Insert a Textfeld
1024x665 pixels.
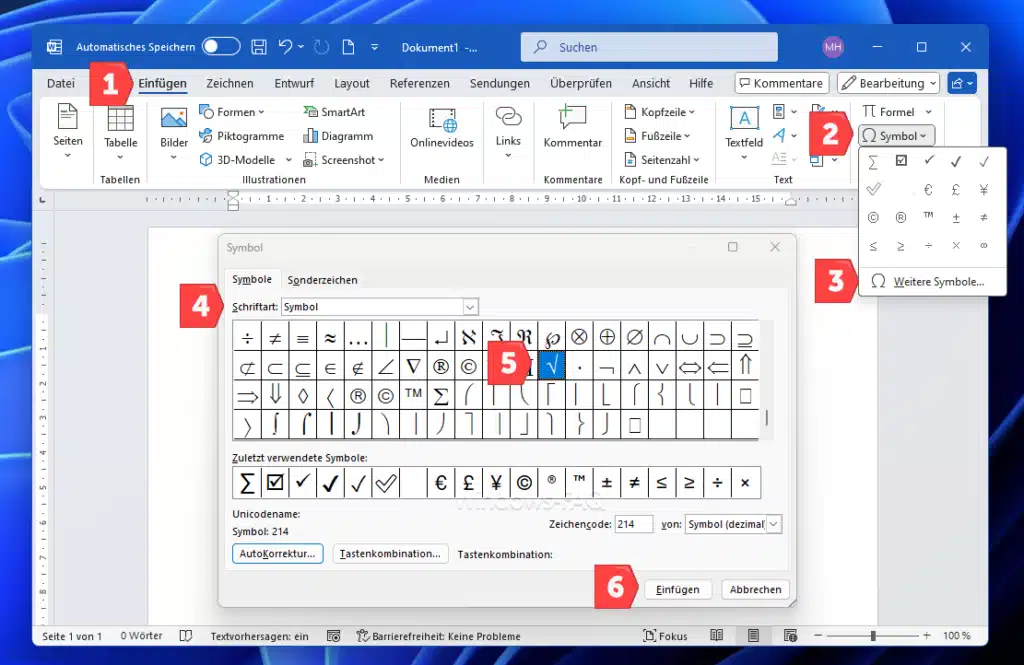pos(744,133)
